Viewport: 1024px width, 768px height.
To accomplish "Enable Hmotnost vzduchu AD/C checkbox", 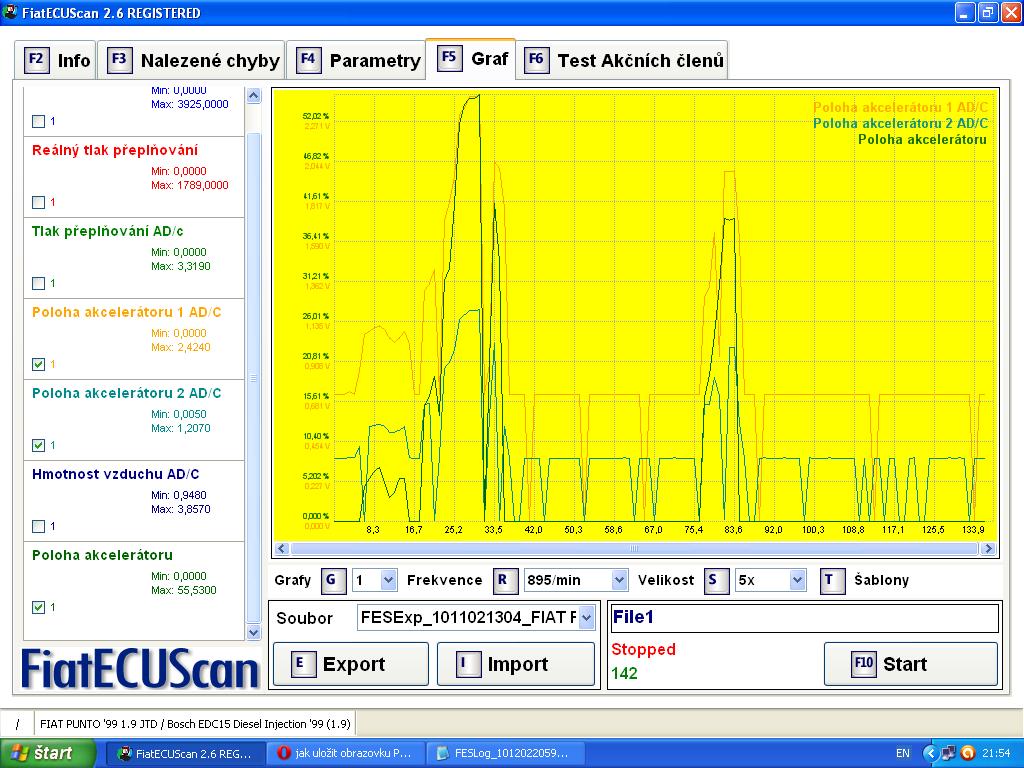I will point(39,526).
